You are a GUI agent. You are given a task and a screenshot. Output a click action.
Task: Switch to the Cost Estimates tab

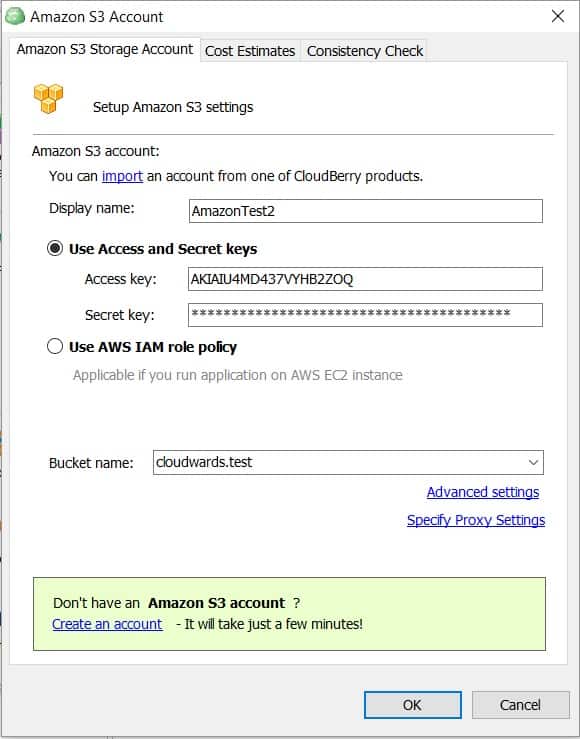(250, 50)
